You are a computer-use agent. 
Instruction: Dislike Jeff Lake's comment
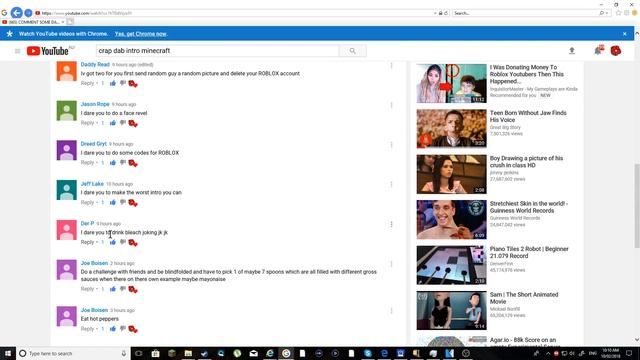[123, 202]
